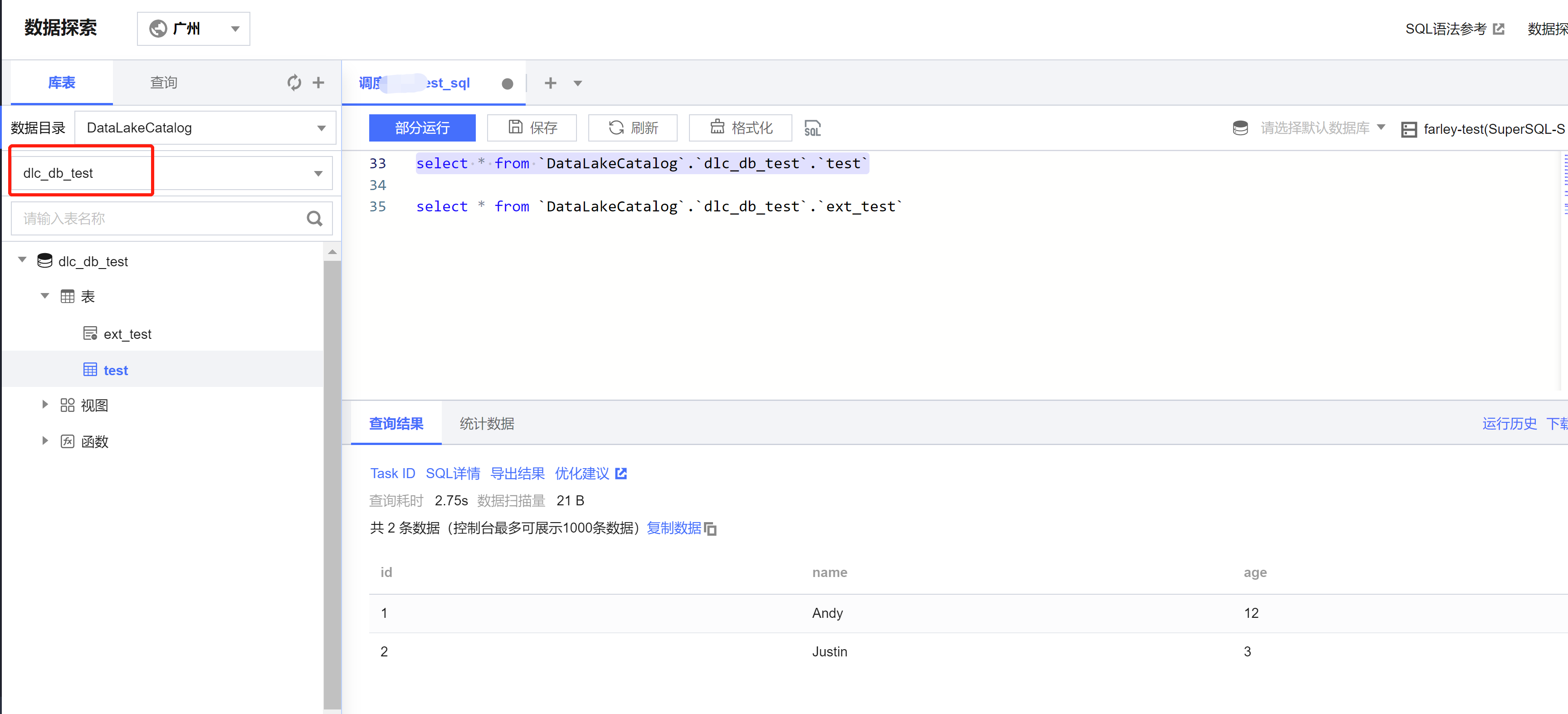
Task: Click the refresh icon beside the 查询 tab
Action: 294,82
